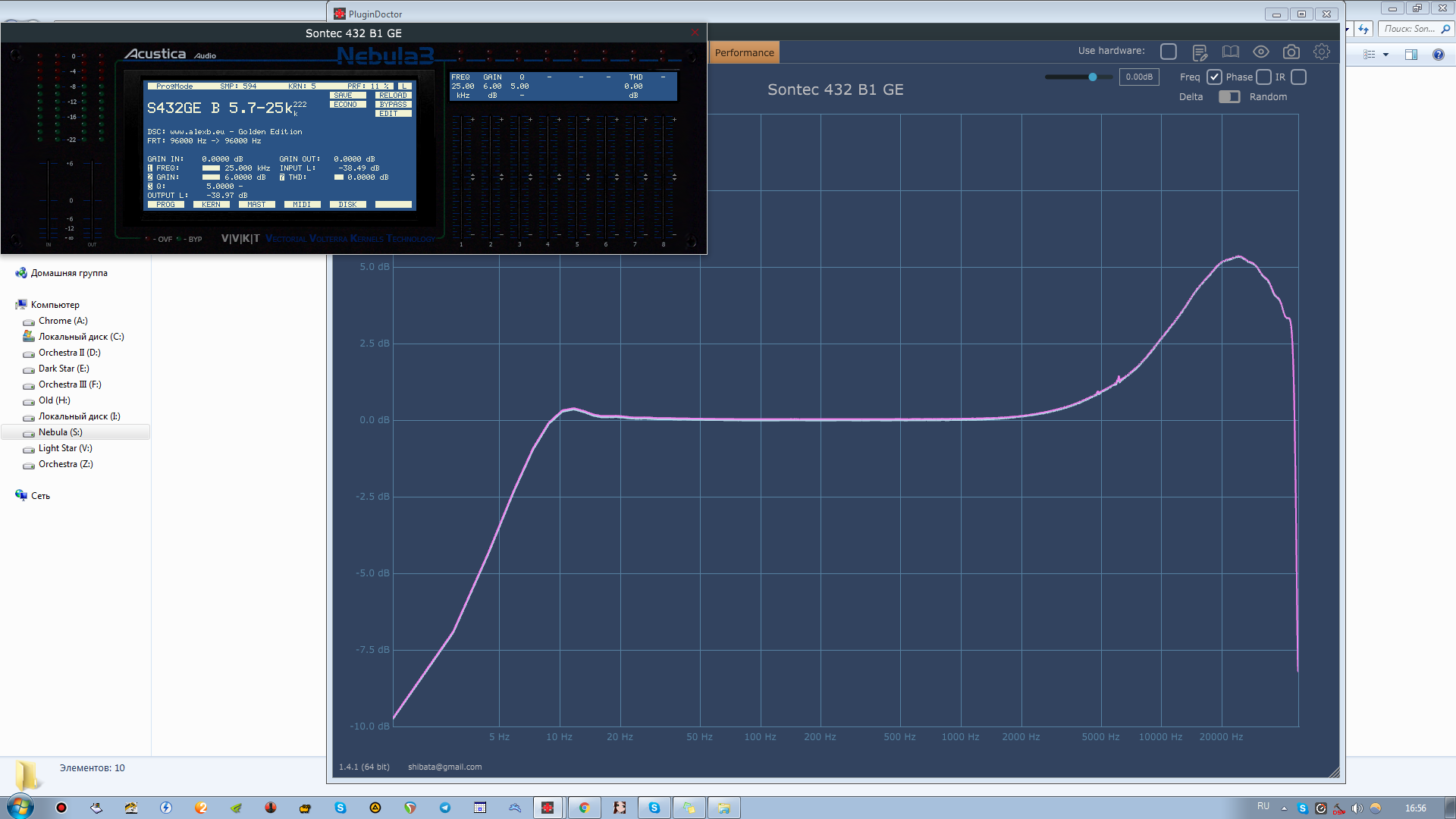Switch to the Performance tab
Screen dimensions: 1456x819
point(744,52)
